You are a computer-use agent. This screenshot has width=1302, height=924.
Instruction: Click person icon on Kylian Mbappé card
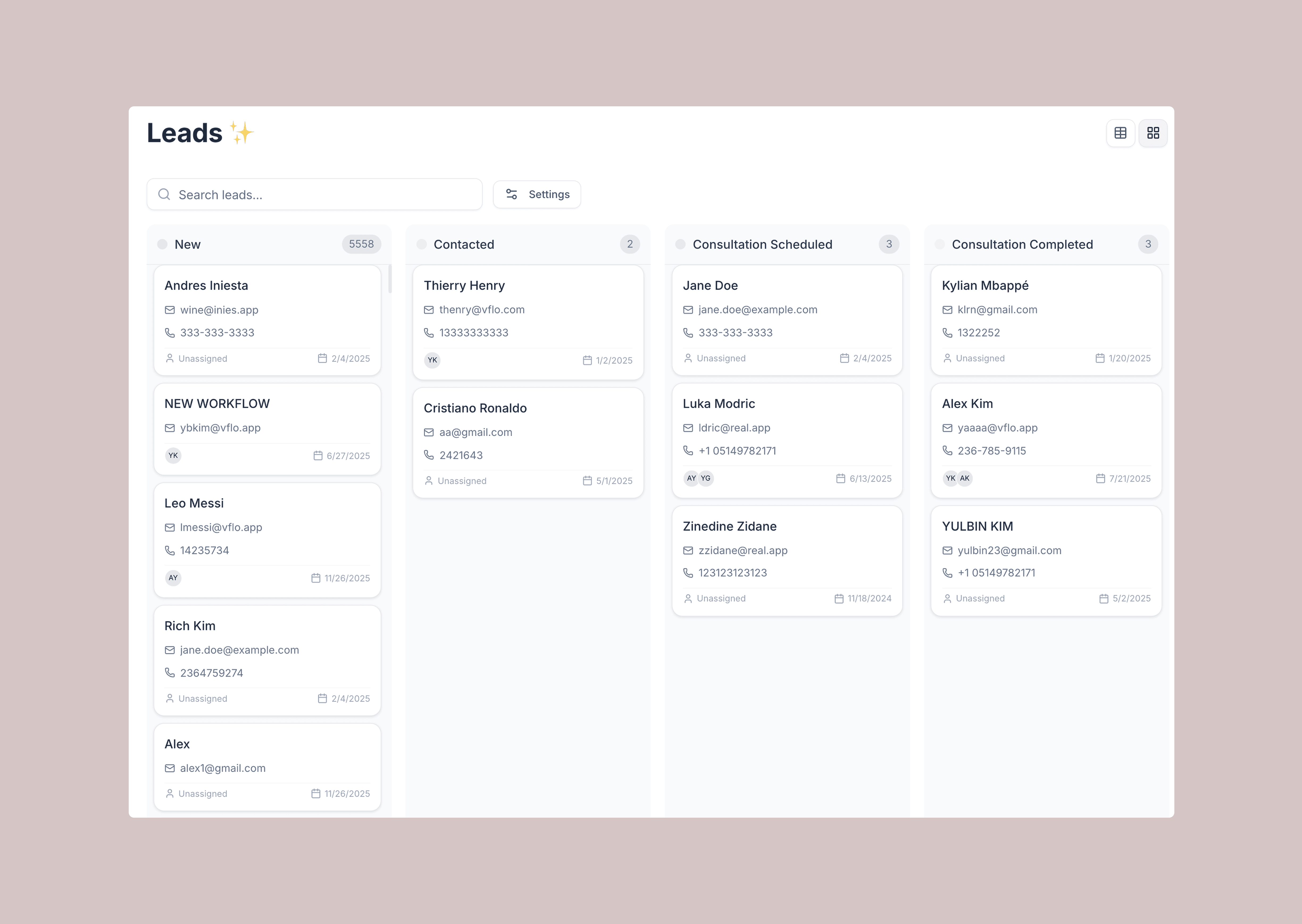(x=947, y=358)
